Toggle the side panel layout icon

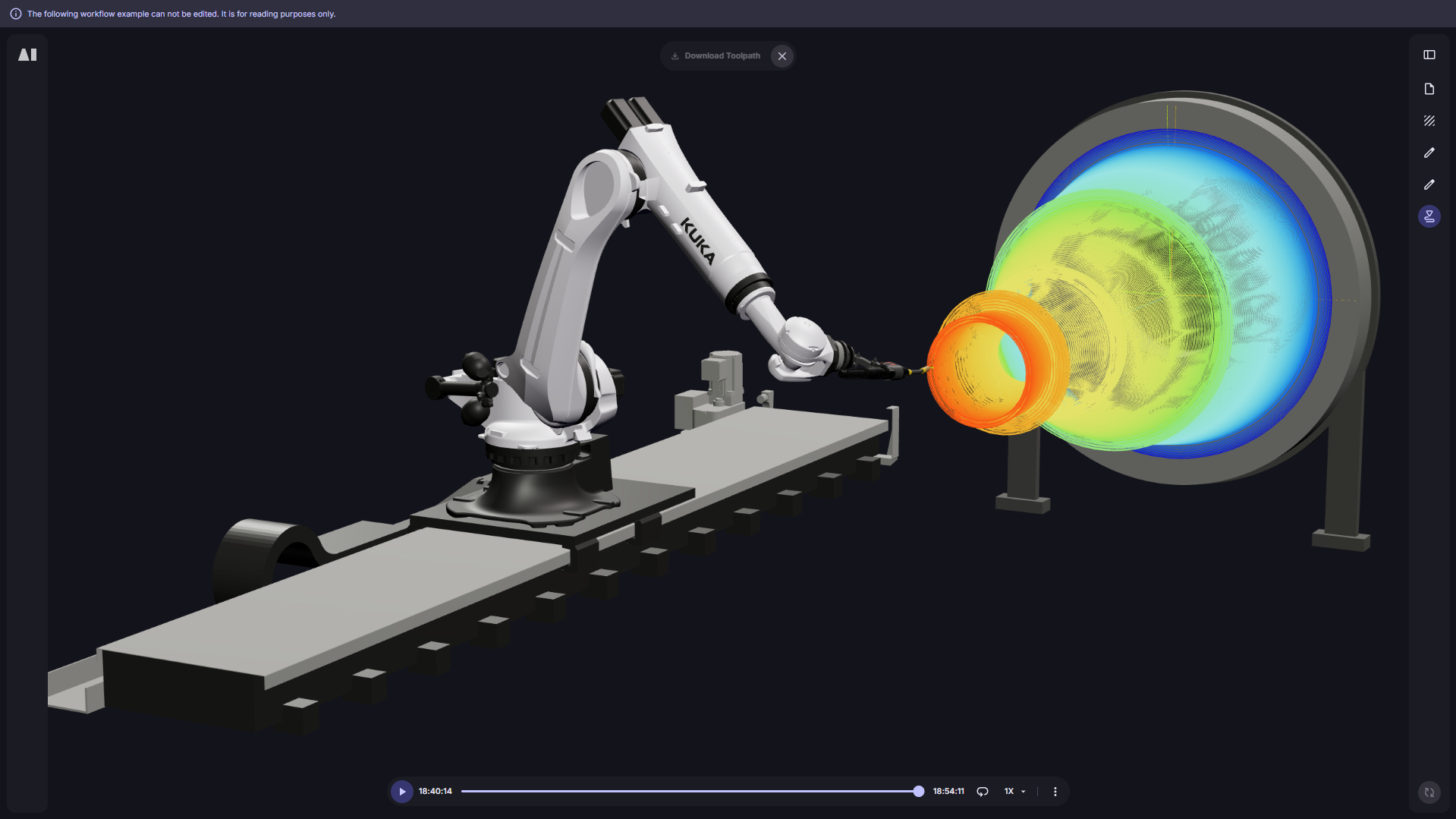(x=1429, y=55)
